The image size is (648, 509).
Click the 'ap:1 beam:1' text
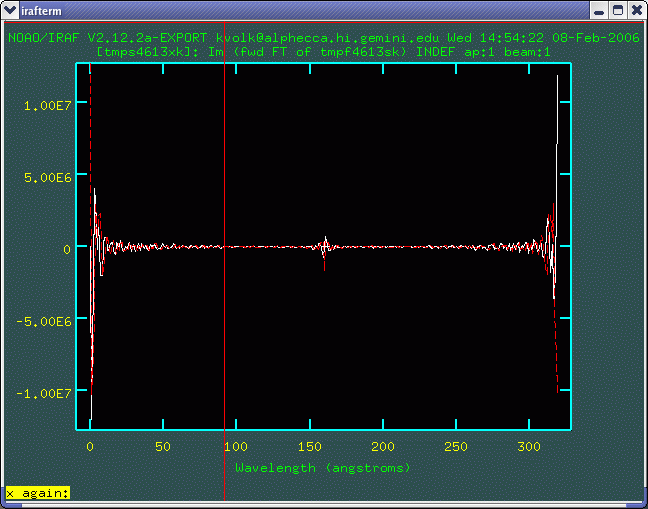(x=507, y=52)
